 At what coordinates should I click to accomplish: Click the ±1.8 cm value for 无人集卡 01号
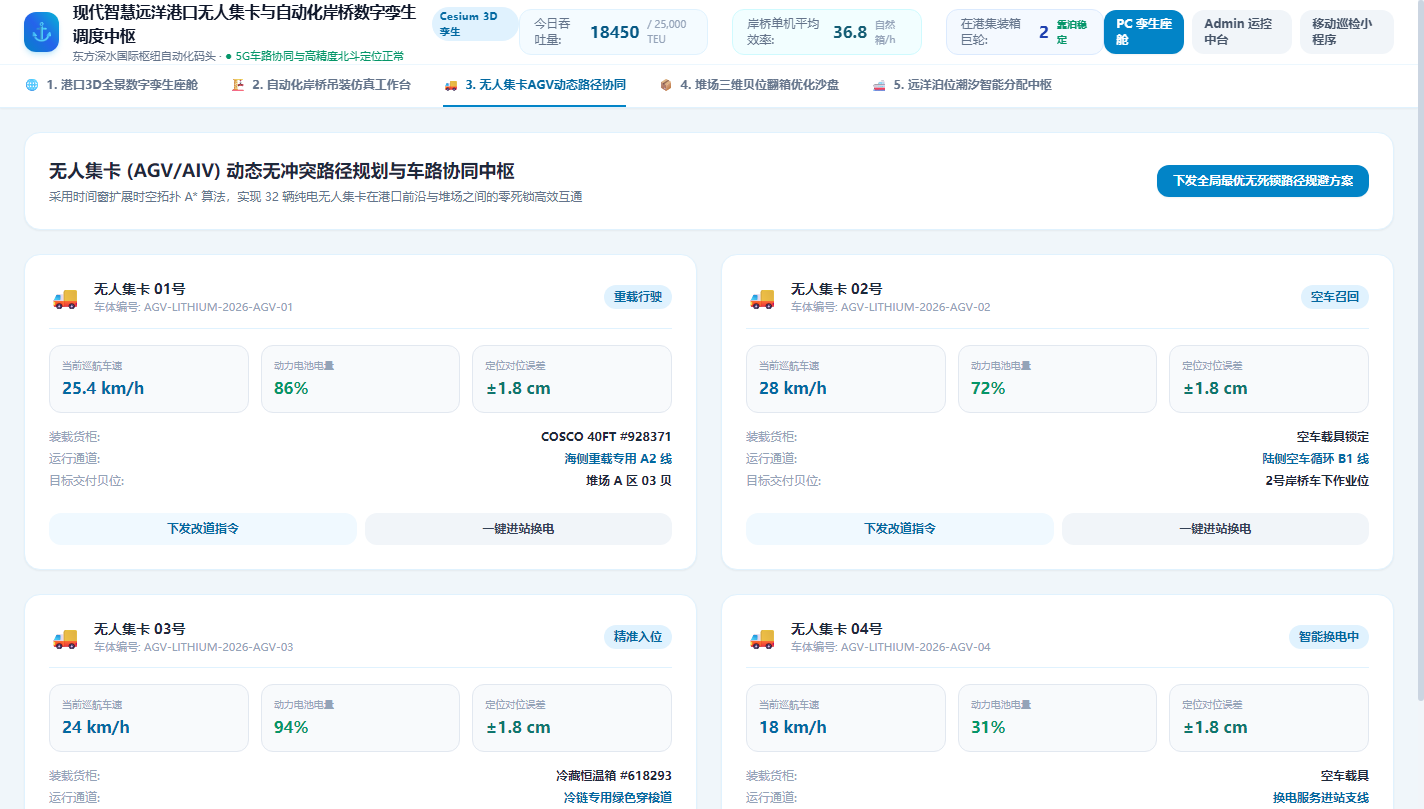click(518, 388)
